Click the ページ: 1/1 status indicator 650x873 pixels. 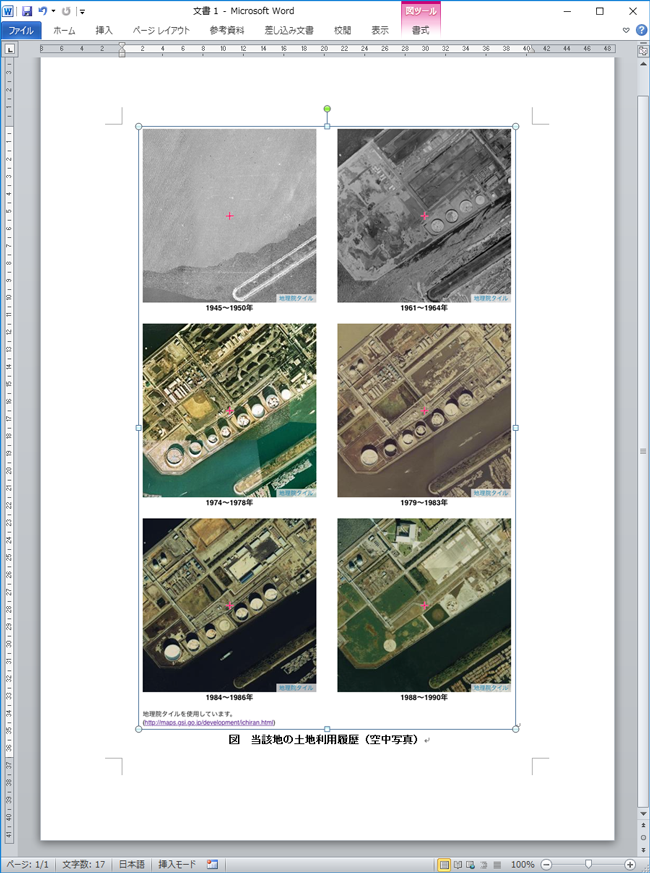tap(27, 865)
